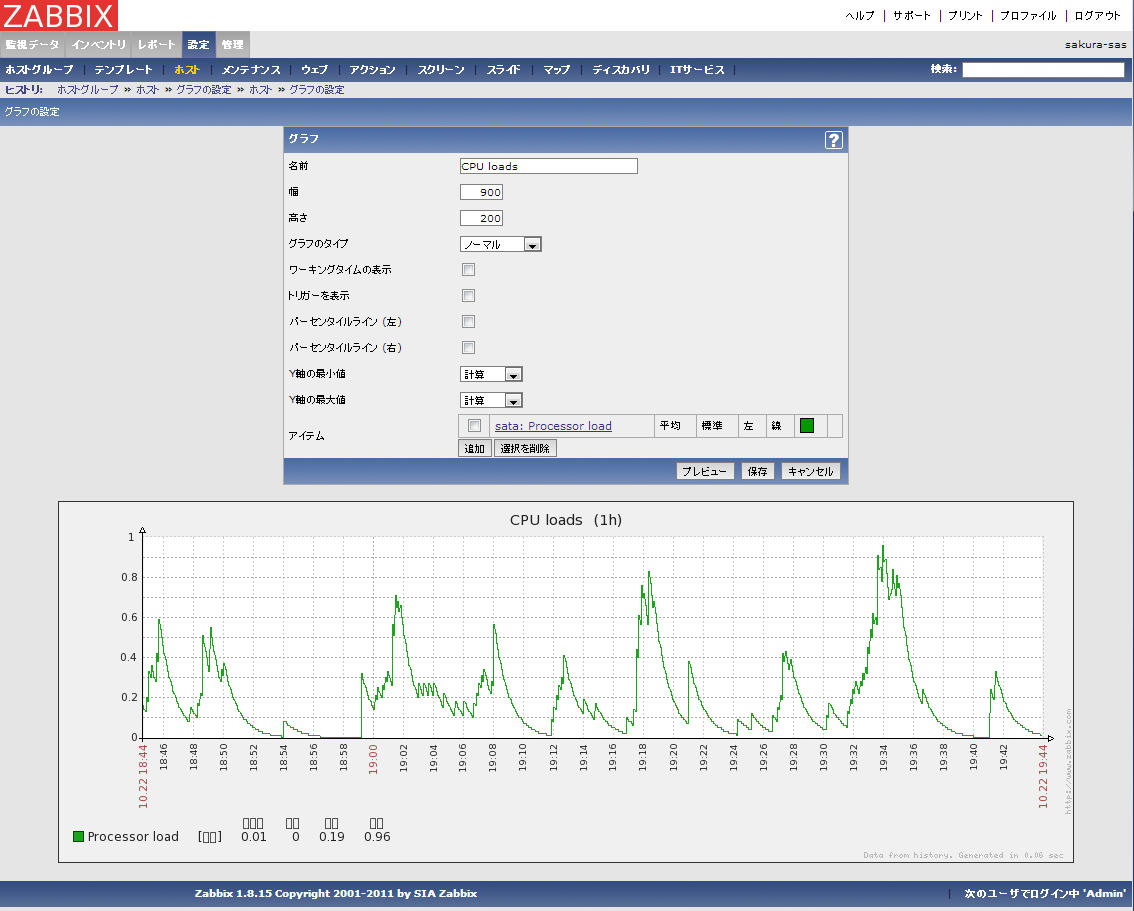Screen dimensions: 1134x911
Task: Expand the Y軸の最大値 dropdown
Action: pyautogui.click(x=491, y=400)
